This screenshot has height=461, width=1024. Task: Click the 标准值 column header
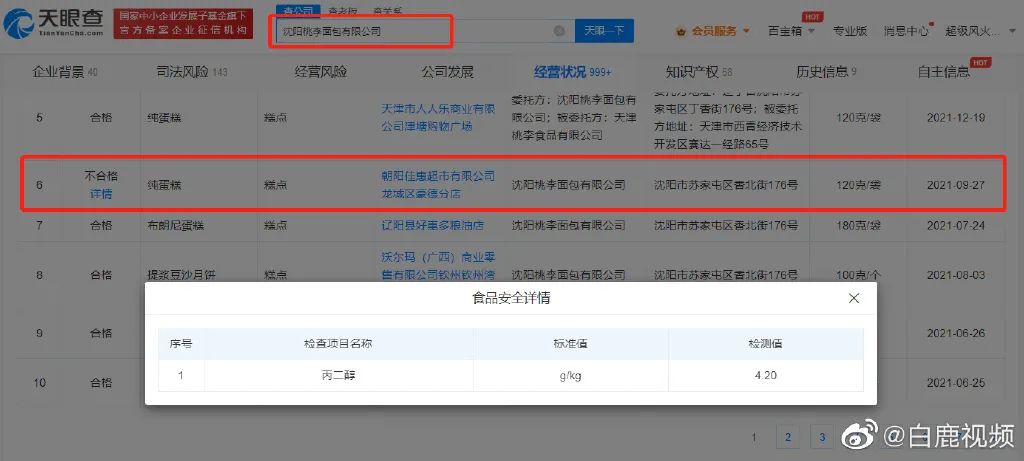[x=571, y=343]
